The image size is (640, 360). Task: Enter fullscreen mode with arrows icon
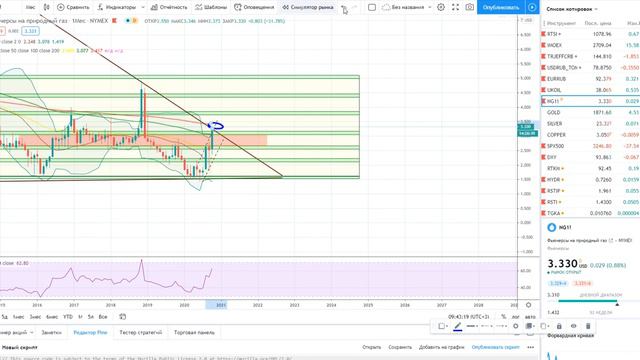(x=456, y=7)
